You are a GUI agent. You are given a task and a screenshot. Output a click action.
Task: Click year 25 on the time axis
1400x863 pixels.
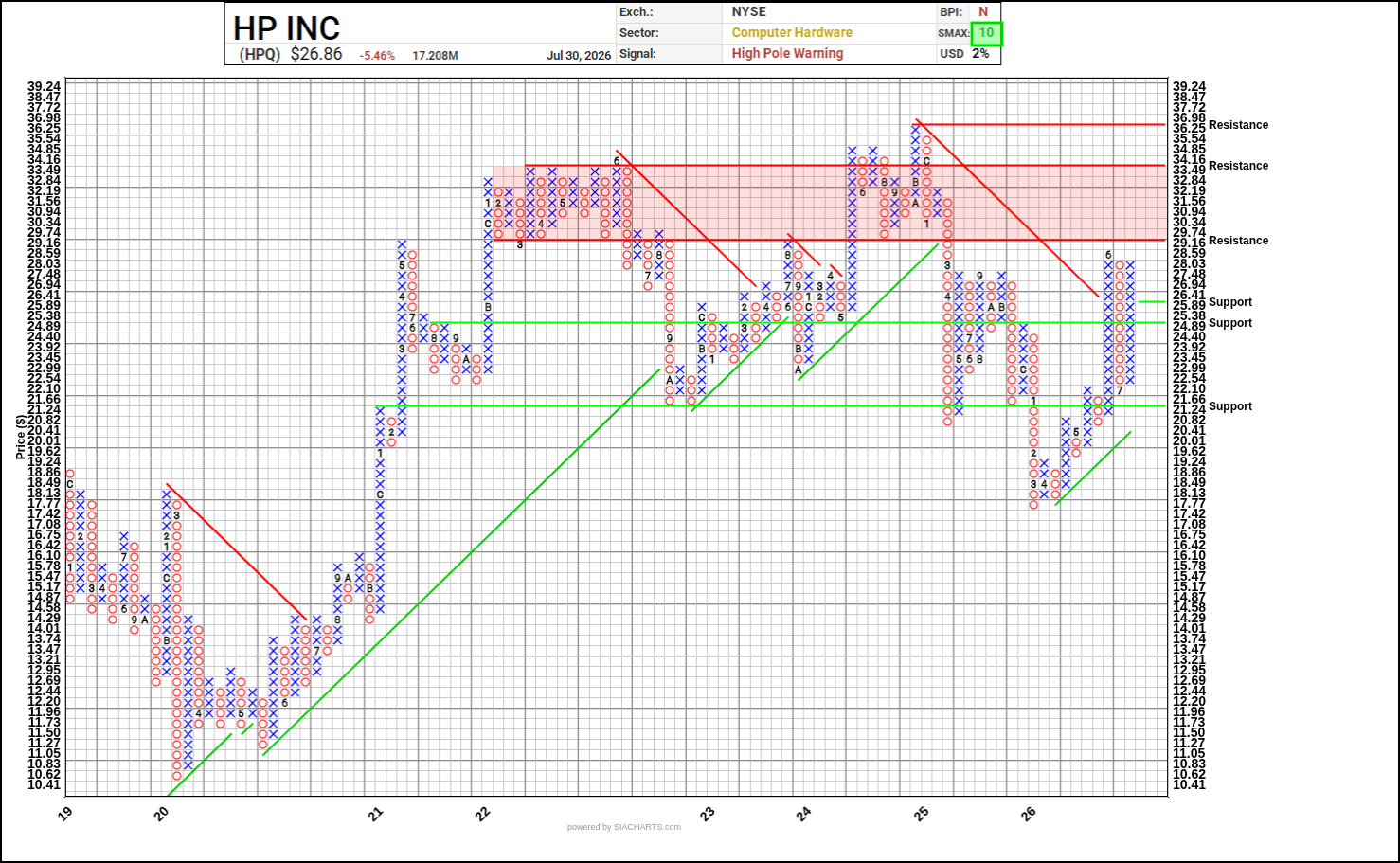(x=922, y=813)
